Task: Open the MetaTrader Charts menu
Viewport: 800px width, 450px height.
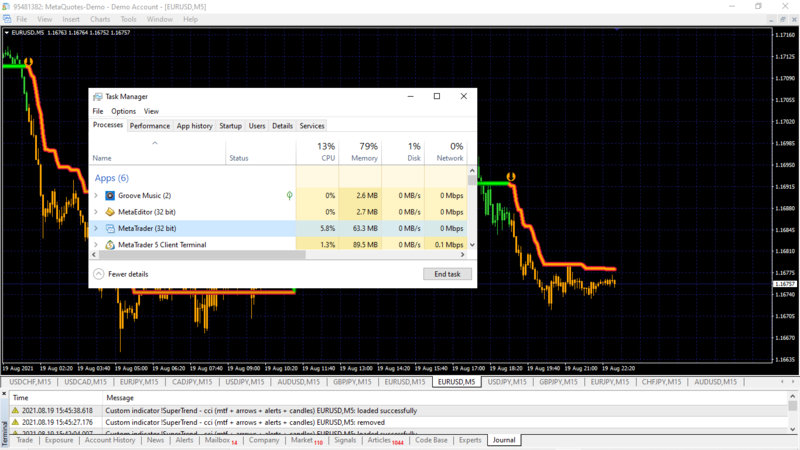Action: 100,19
